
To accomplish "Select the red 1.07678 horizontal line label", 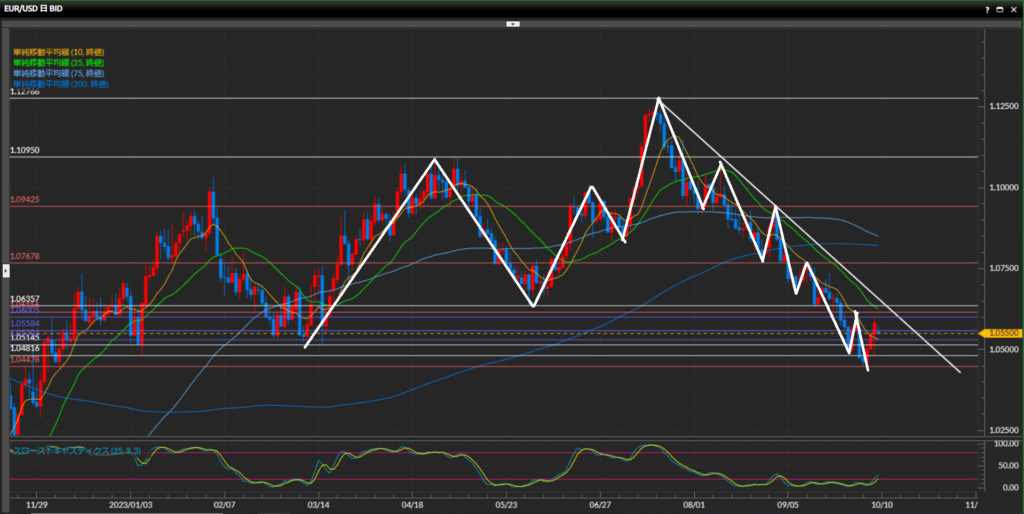I will [x=25, y=256].
